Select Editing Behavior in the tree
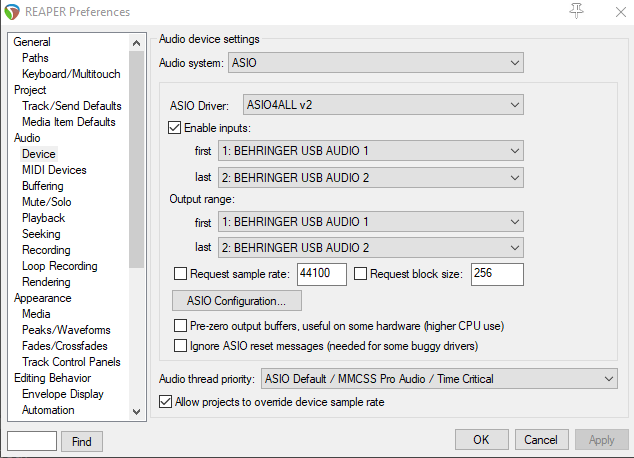Image resolution: width=634 pixels, height=458 pixels. tap(53, 378)
